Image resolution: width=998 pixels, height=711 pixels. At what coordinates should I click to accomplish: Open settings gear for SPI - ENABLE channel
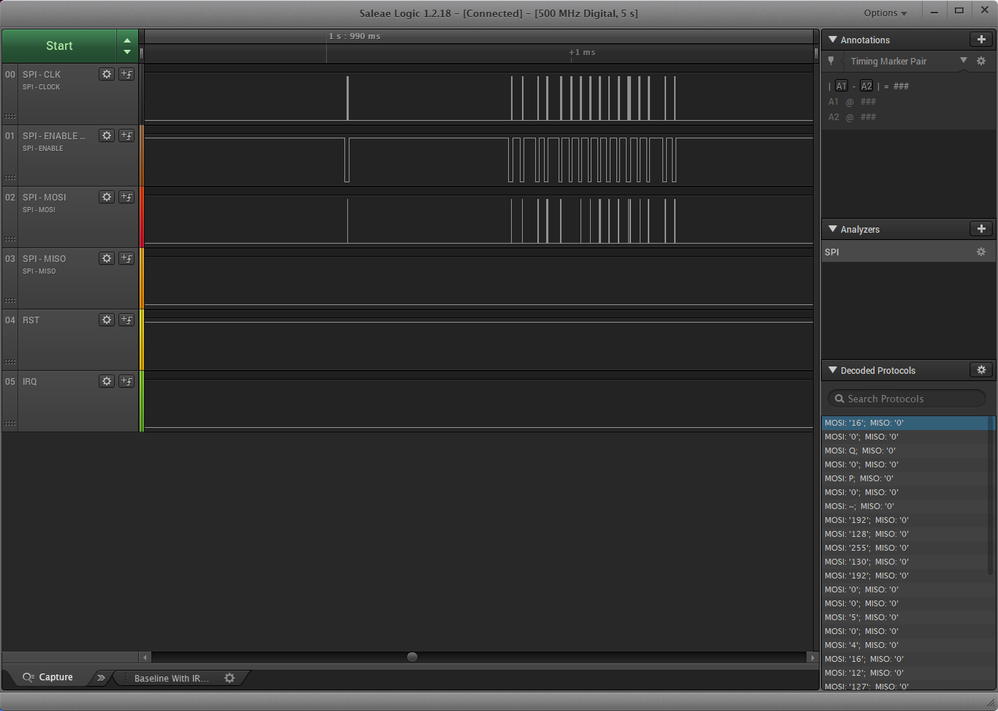pyautogui.click(x=106, y=136)
